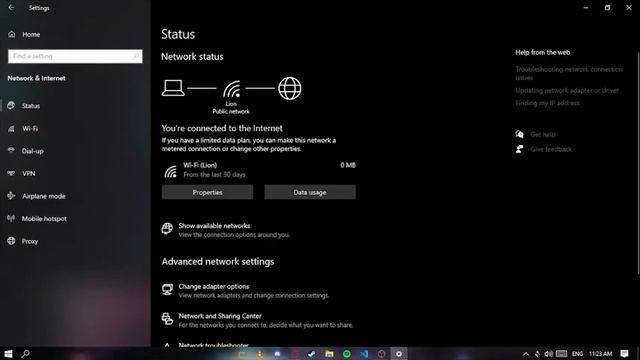Viewport: 640px width, 360px height.
Task: Go back using the Settings back arrow
Action: (11, 8)
